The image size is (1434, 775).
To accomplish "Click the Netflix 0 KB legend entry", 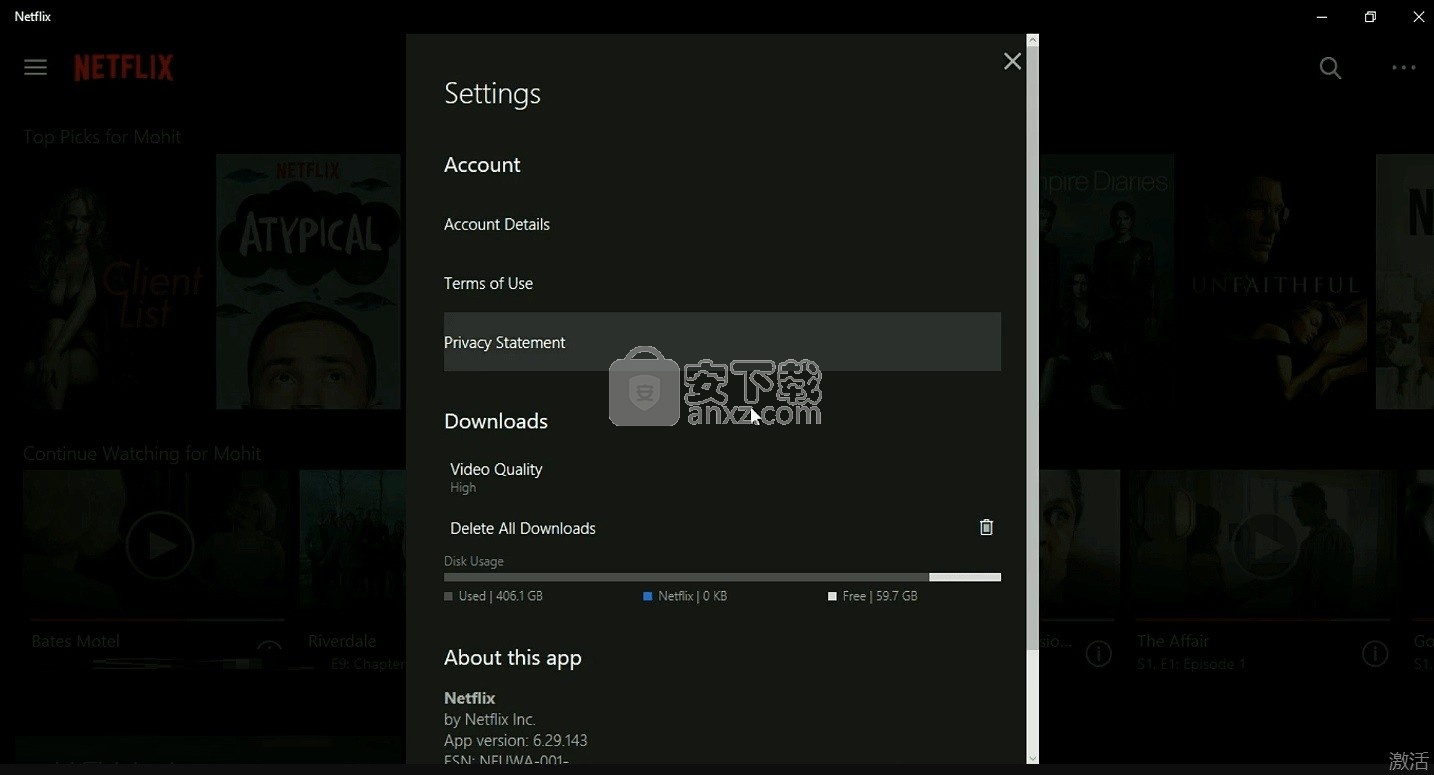I will 685,596.
